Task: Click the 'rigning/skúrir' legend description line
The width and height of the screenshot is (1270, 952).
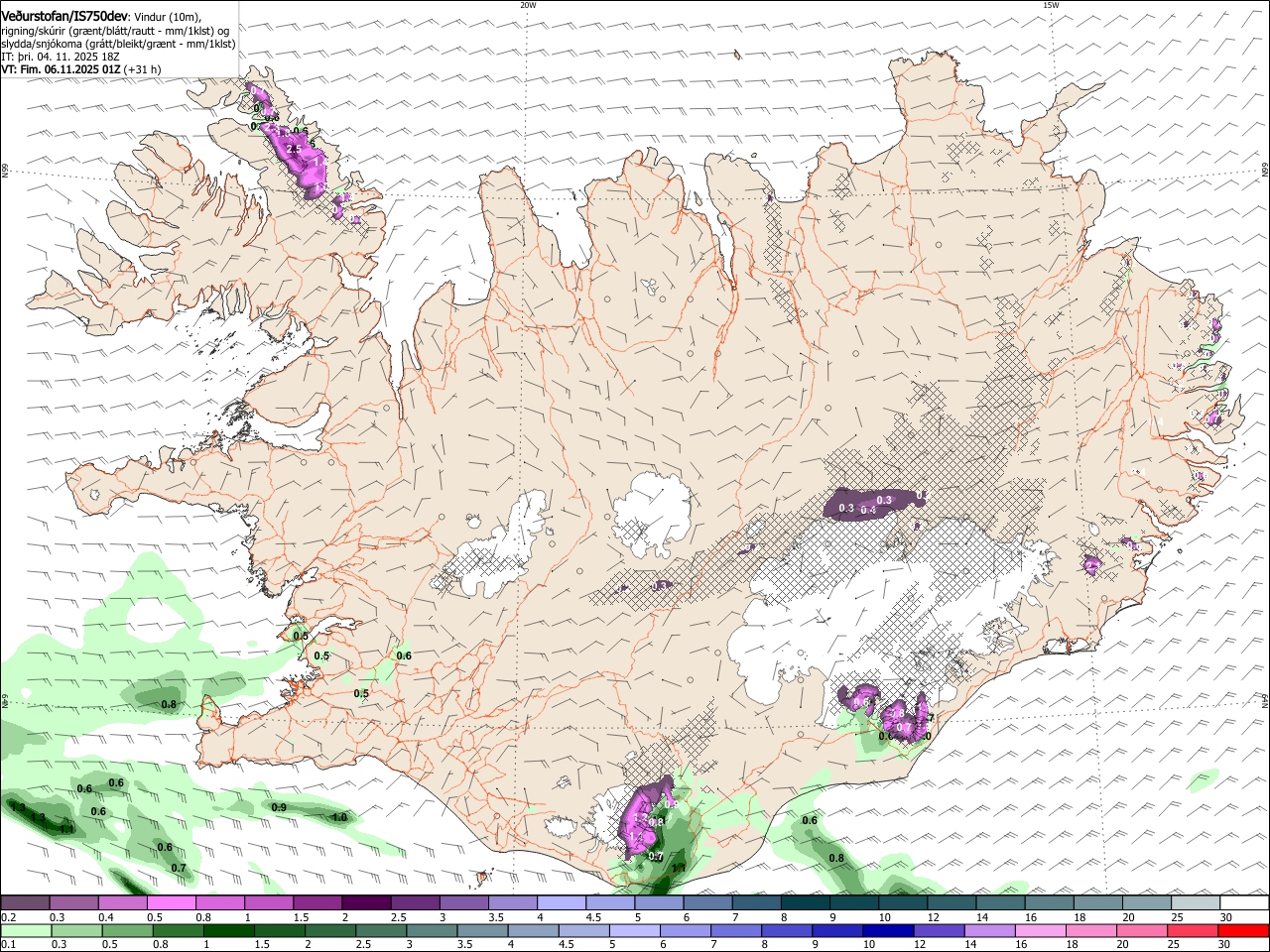Action: click(115, 31)
